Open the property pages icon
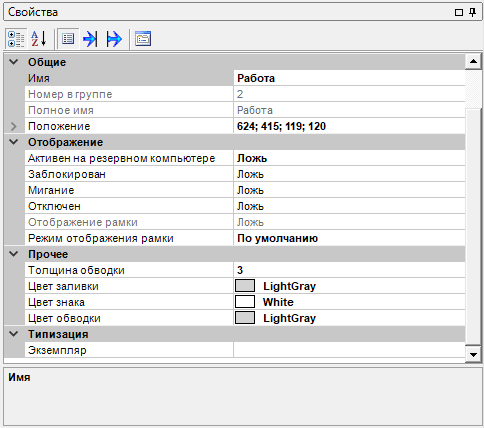 click(x=143, y=39)
